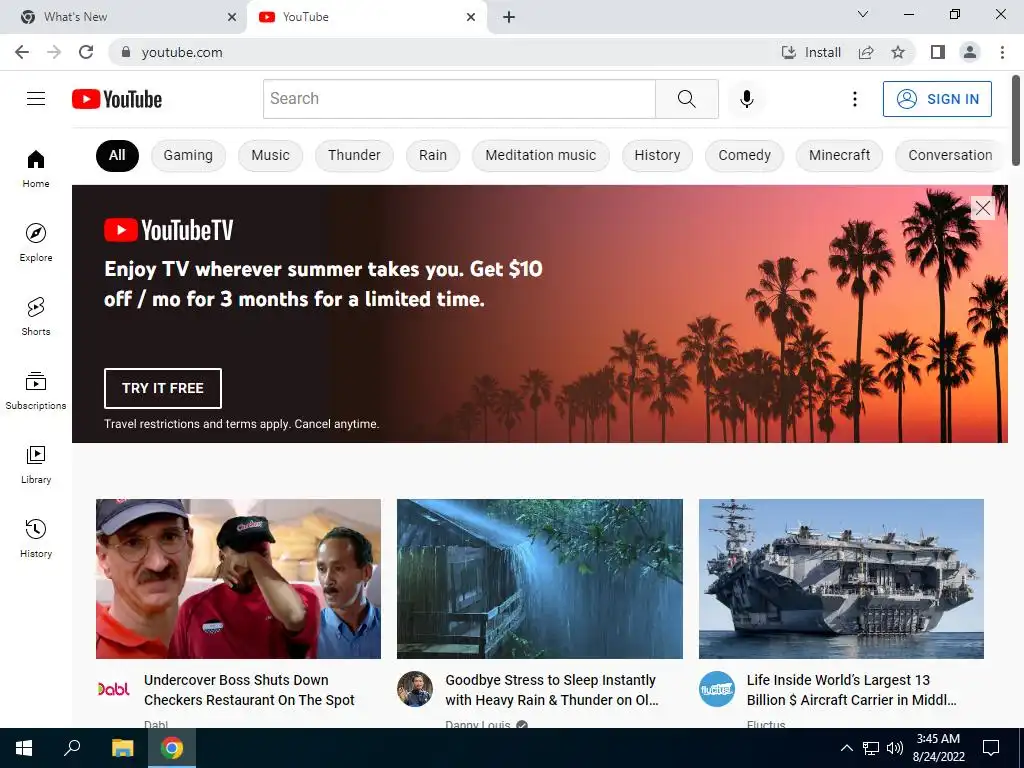Expand tab search dropdown chevron
1024x768 pixels.
[x=863, y=14]
